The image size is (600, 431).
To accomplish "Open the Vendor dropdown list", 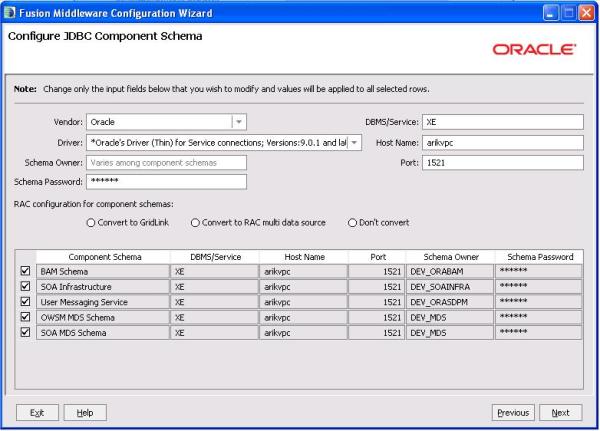I will pos(239,122).
